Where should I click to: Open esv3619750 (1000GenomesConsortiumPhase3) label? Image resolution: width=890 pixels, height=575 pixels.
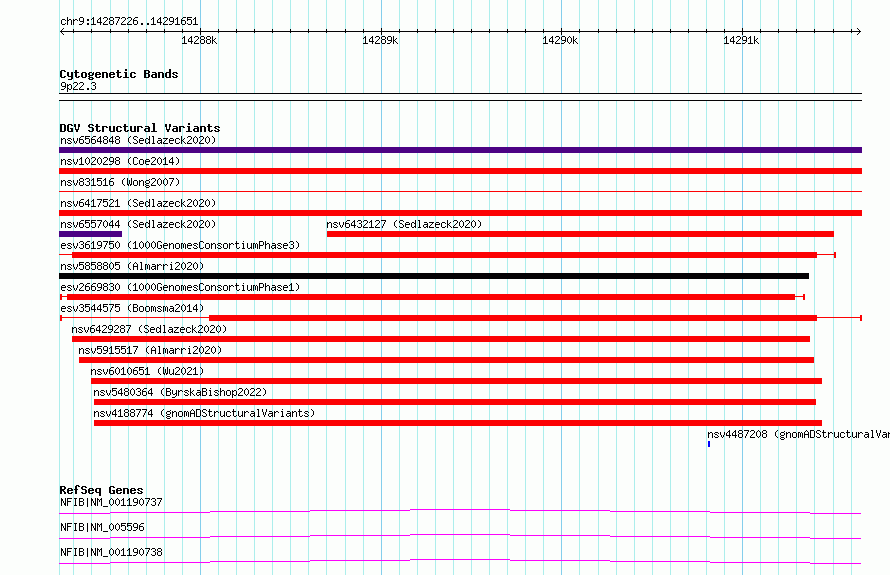(x=180, y=245)
